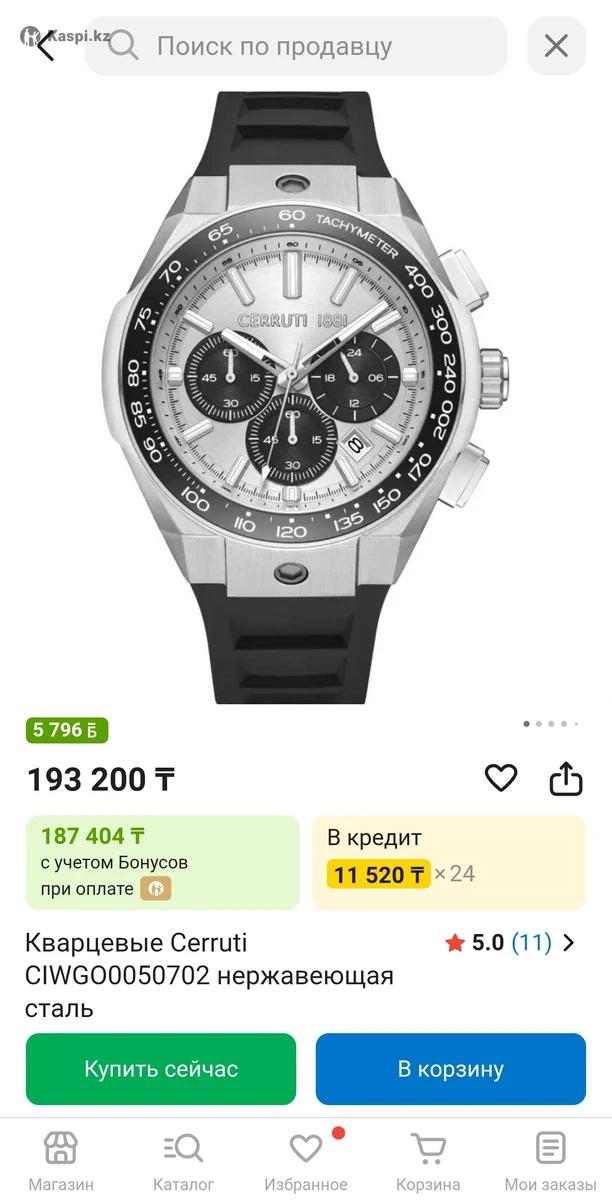Open the 'Каталог' tab
This screenshot has width=612, height=1200.
pos(184,1160)
